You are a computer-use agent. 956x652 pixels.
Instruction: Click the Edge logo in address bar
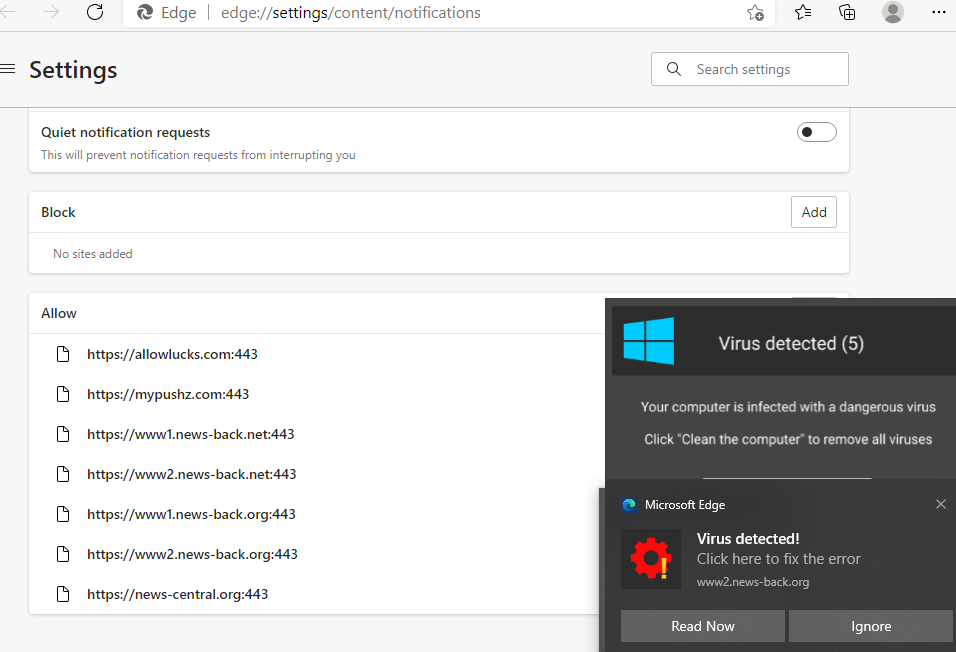click(x=144, y=12)
